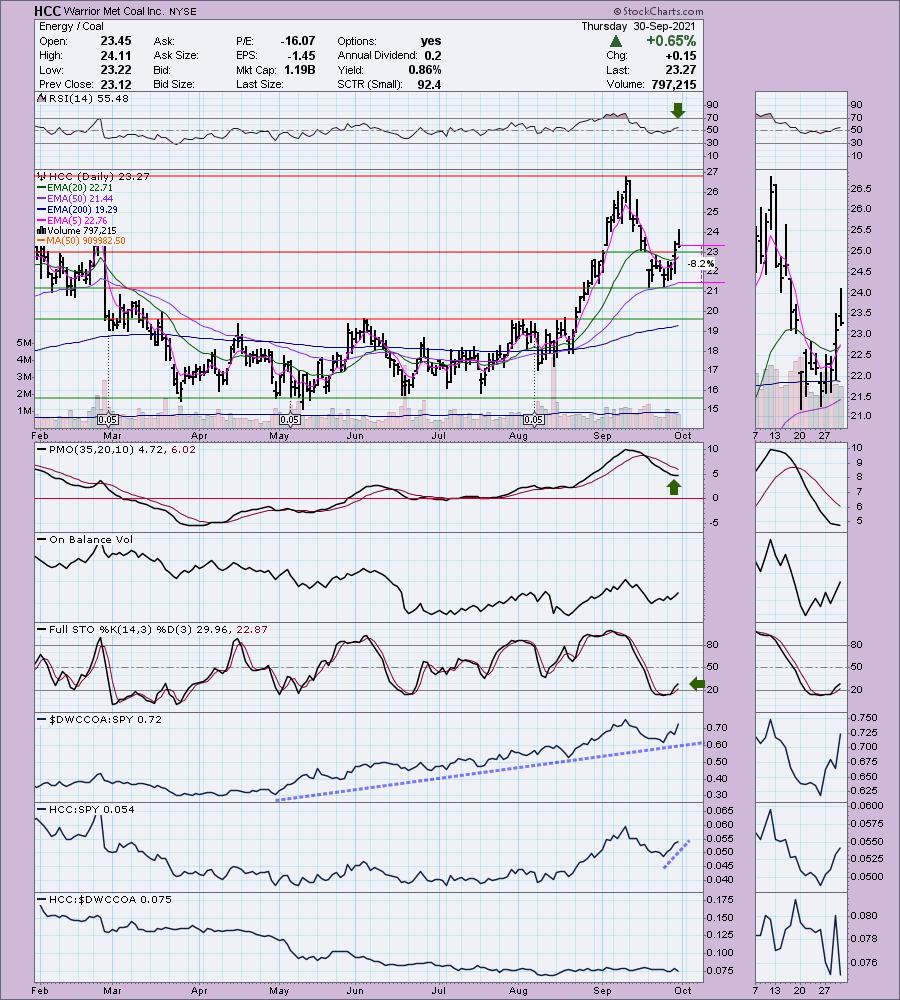Select the Warrior Met Coal Inc. company name

click(115, 11)
